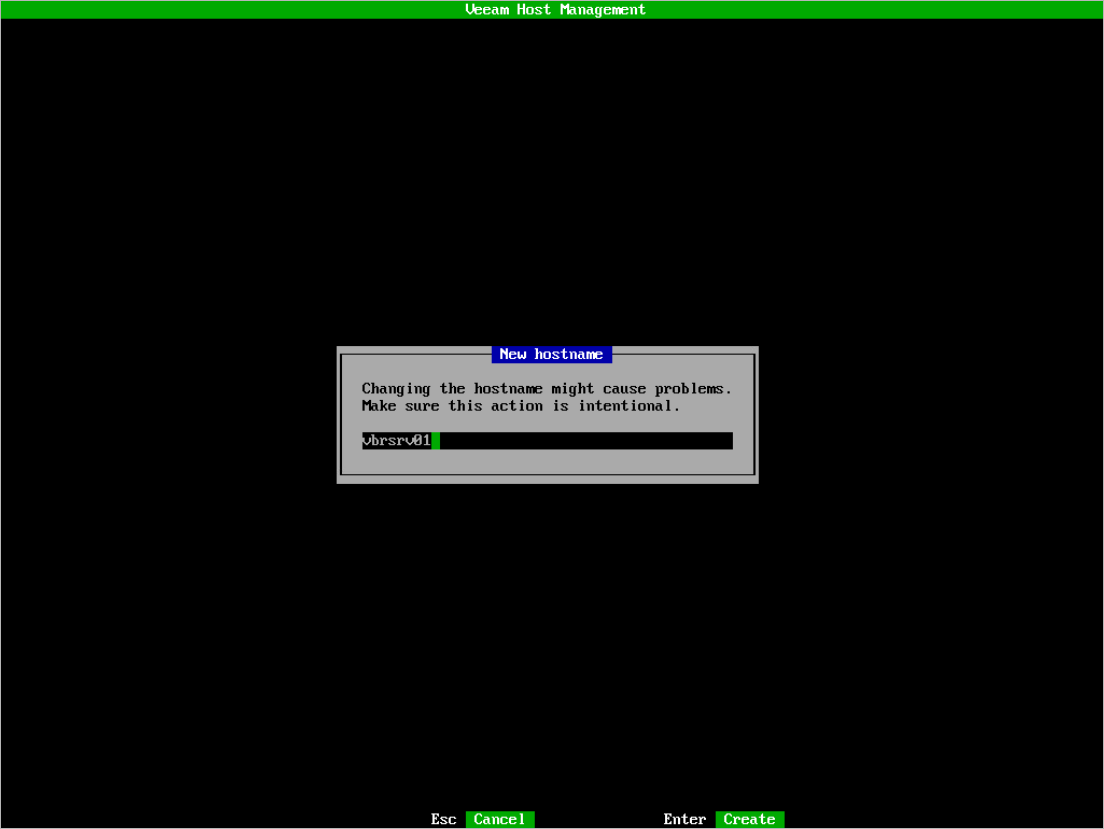Click the word 'Changing' in the dialog
The image size is (1104, 829).
tap(396, 388)
